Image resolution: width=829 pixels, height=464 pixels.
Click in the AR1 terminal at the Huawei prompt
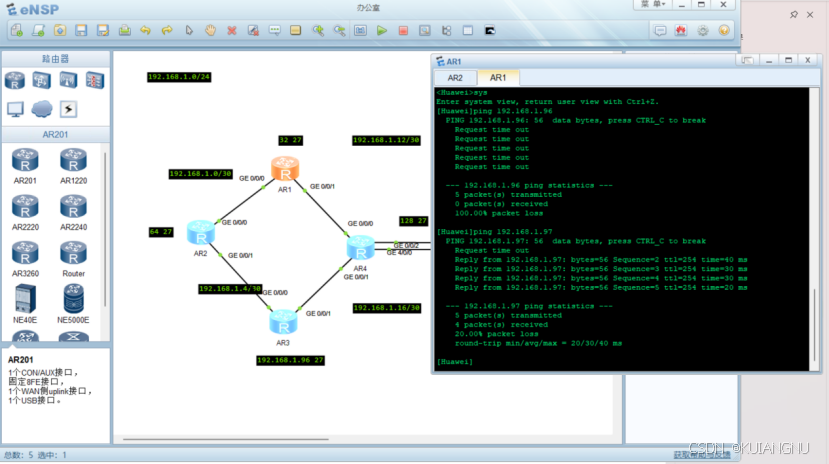[x=456, y=361]
